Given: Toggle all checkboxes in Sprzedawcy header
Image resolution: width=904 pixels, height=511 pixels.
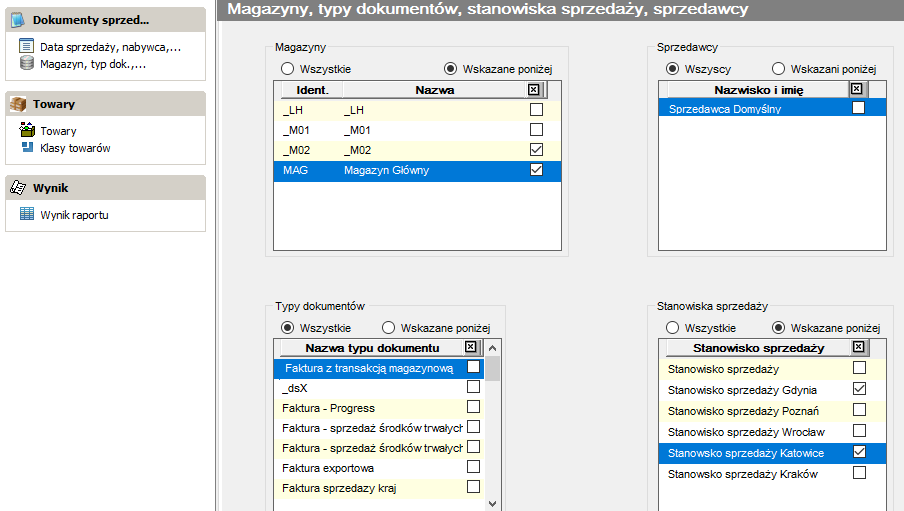Looking at the screenshot, I should point(857,89).
